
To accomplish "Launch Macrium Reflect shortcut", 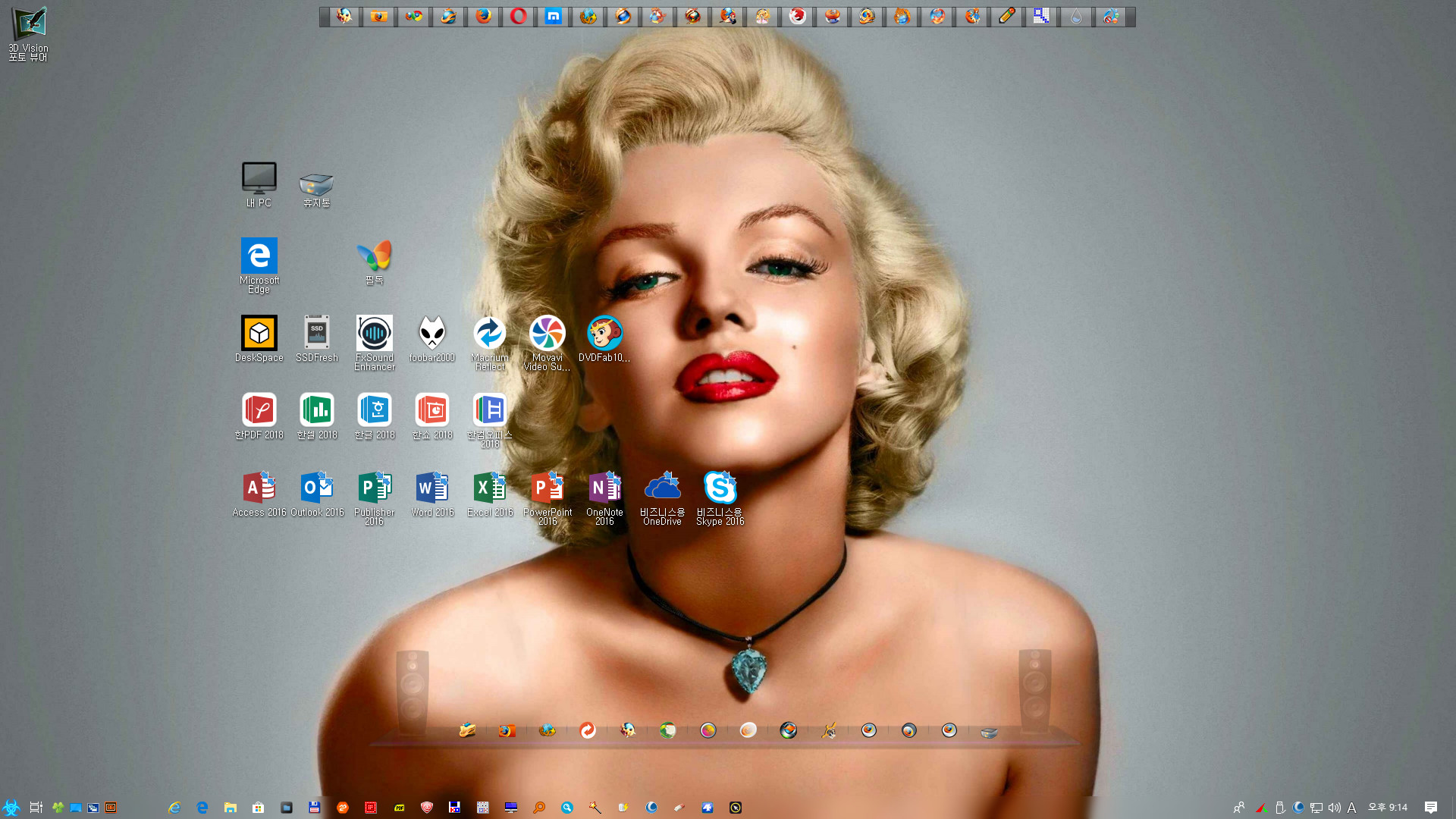I will [490, 343].
